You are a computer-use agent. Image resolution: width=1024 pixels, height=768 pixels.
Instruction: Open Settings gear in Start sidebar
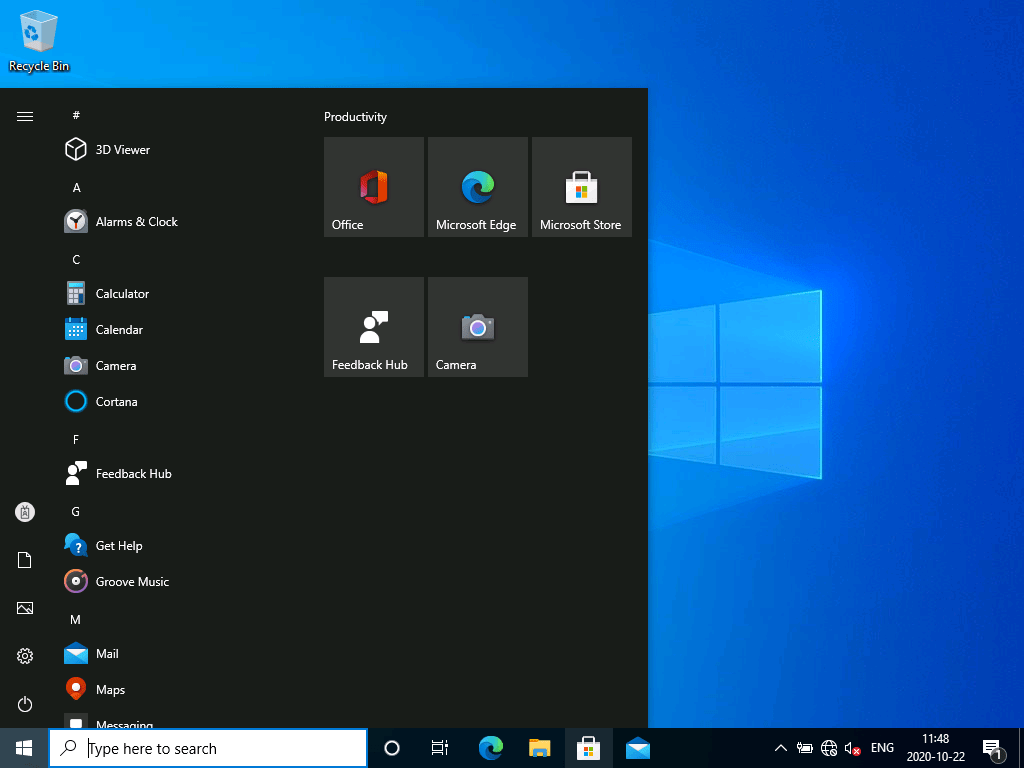(25, 656)
